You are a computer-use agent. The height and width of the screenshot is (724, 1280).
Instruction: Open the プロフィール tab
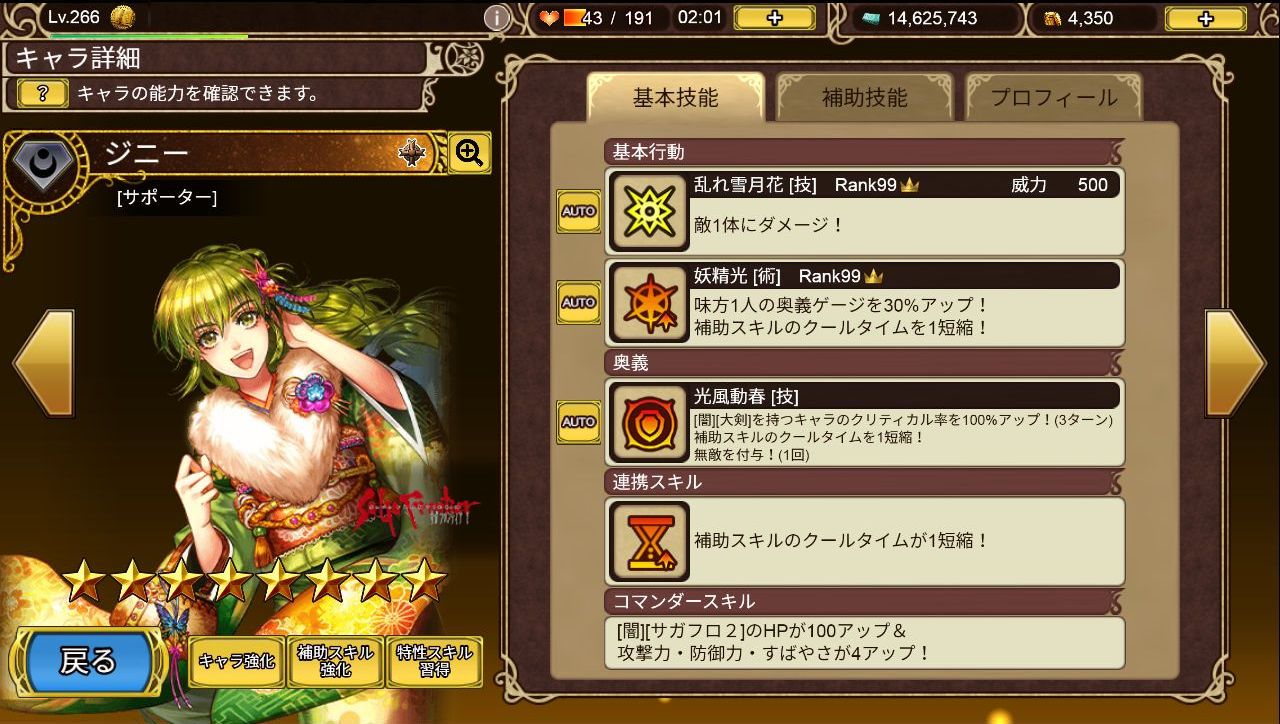tap(1054, 97)
